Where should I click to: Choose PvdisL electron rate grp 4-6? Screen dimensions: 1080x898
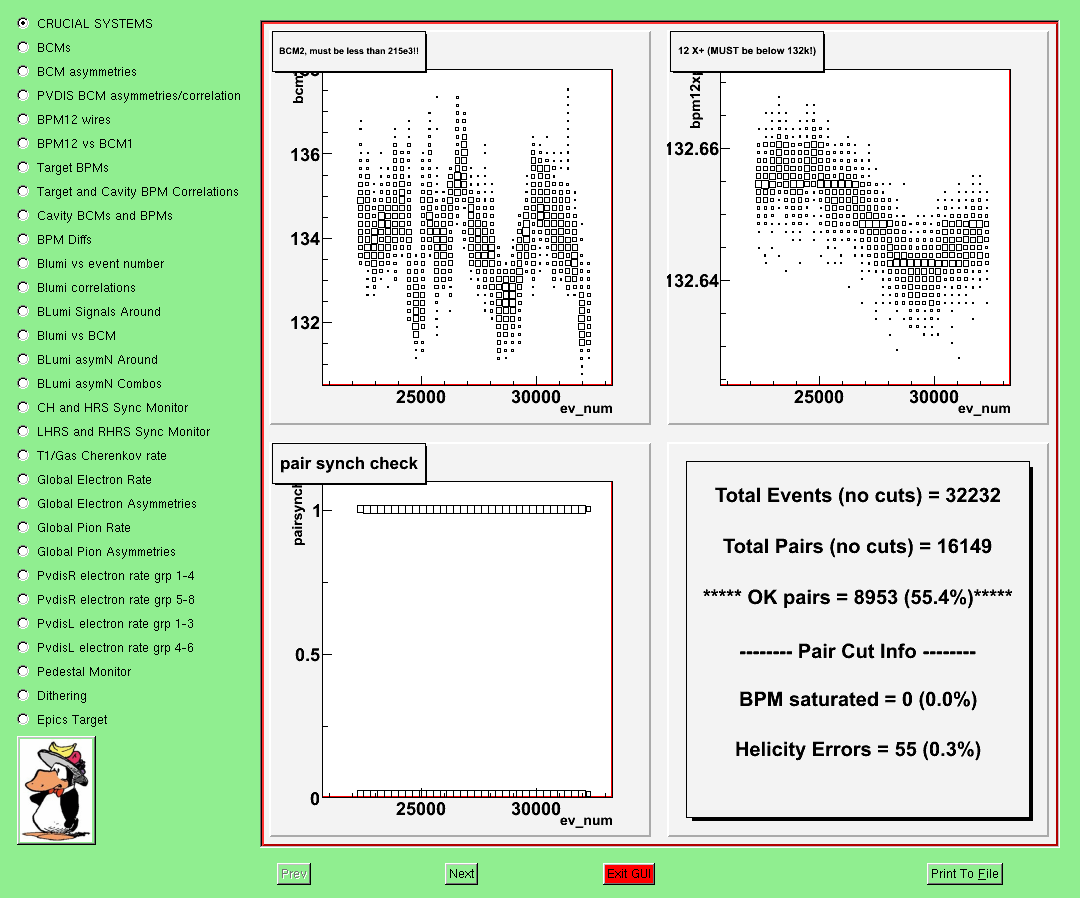23,647
